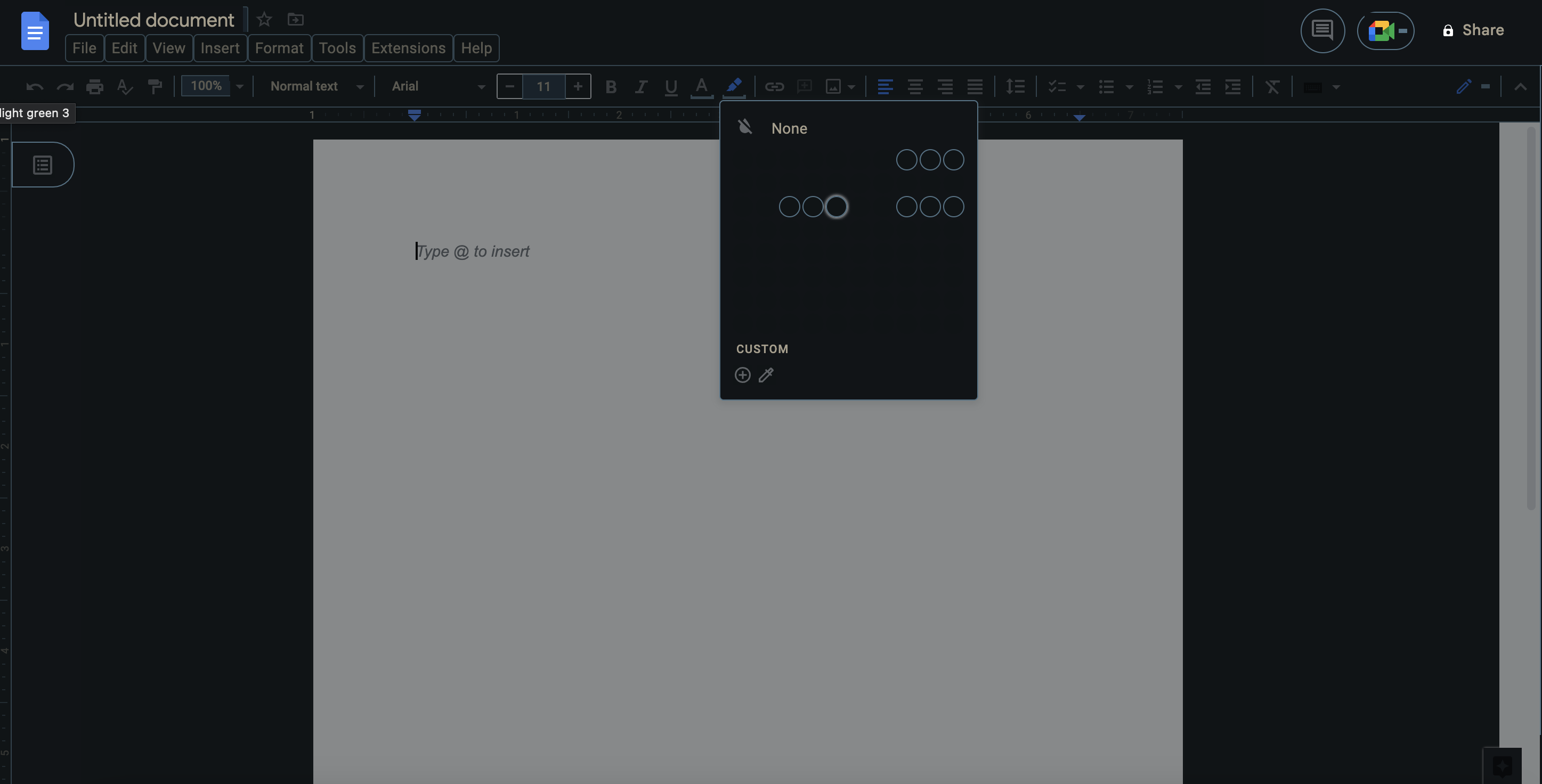Insert a link
Image resolution: width=1542 pixels, height=784 pixels.
[x=775, y=86]
